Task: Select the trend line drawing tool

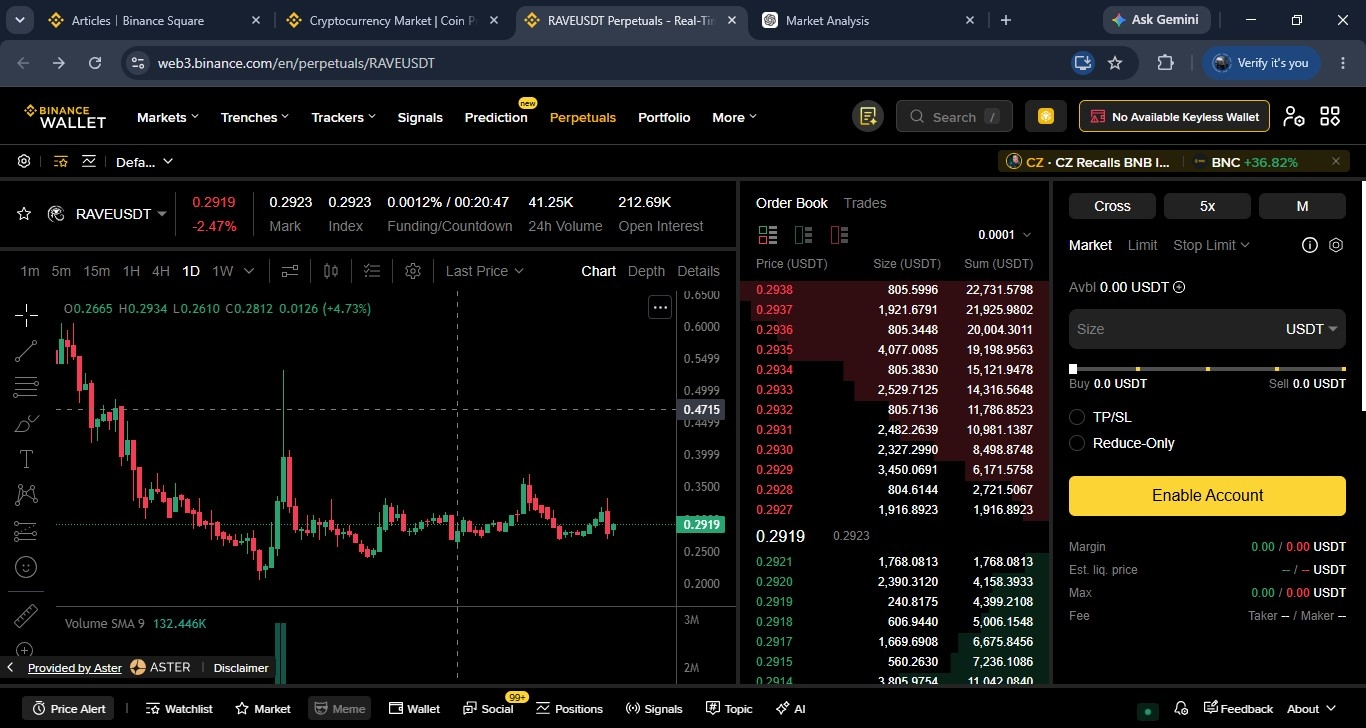Action: pos(26,351)
